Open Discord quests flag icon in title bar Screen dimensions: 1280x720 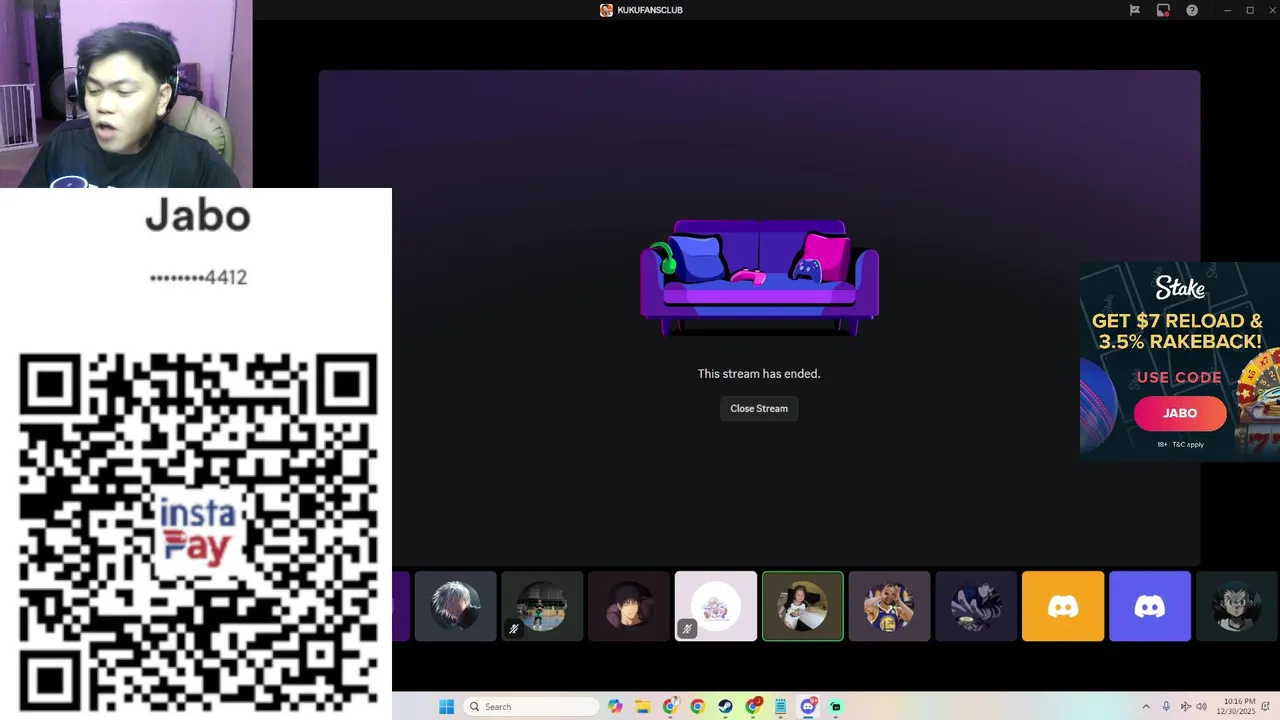(1134, 10)
